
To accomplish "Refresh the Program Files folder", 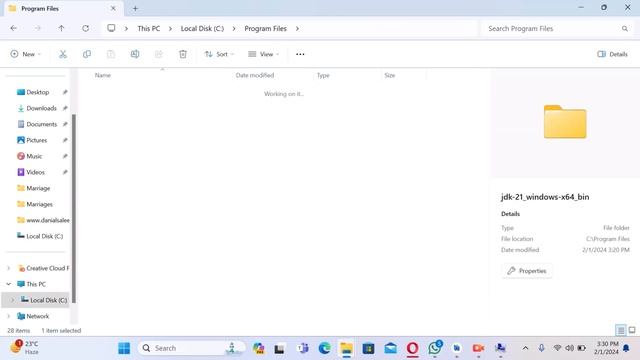I will (x=85, y=28).
